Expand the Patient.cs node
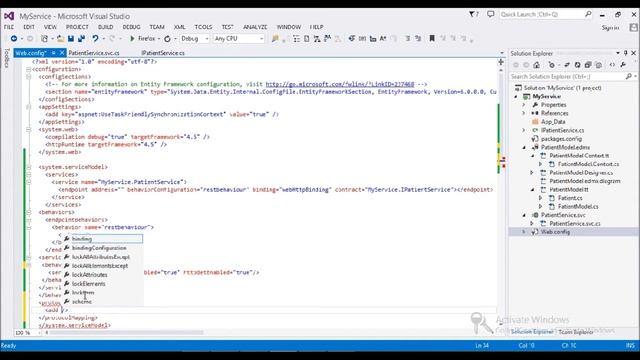This screenshot has width=640, height=360. pos(540,198)
